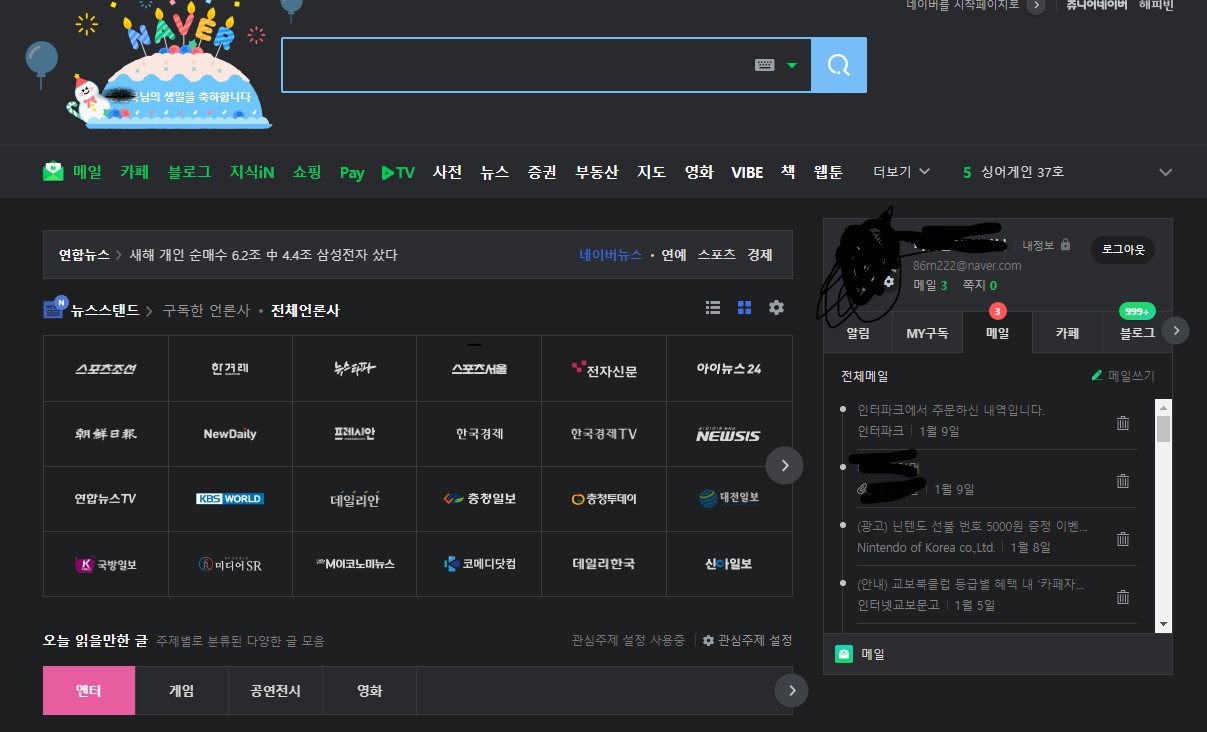Open the 충청일보 publisher logo
Viewport: 1207px width, 732px height.
(x=480, y=499)
